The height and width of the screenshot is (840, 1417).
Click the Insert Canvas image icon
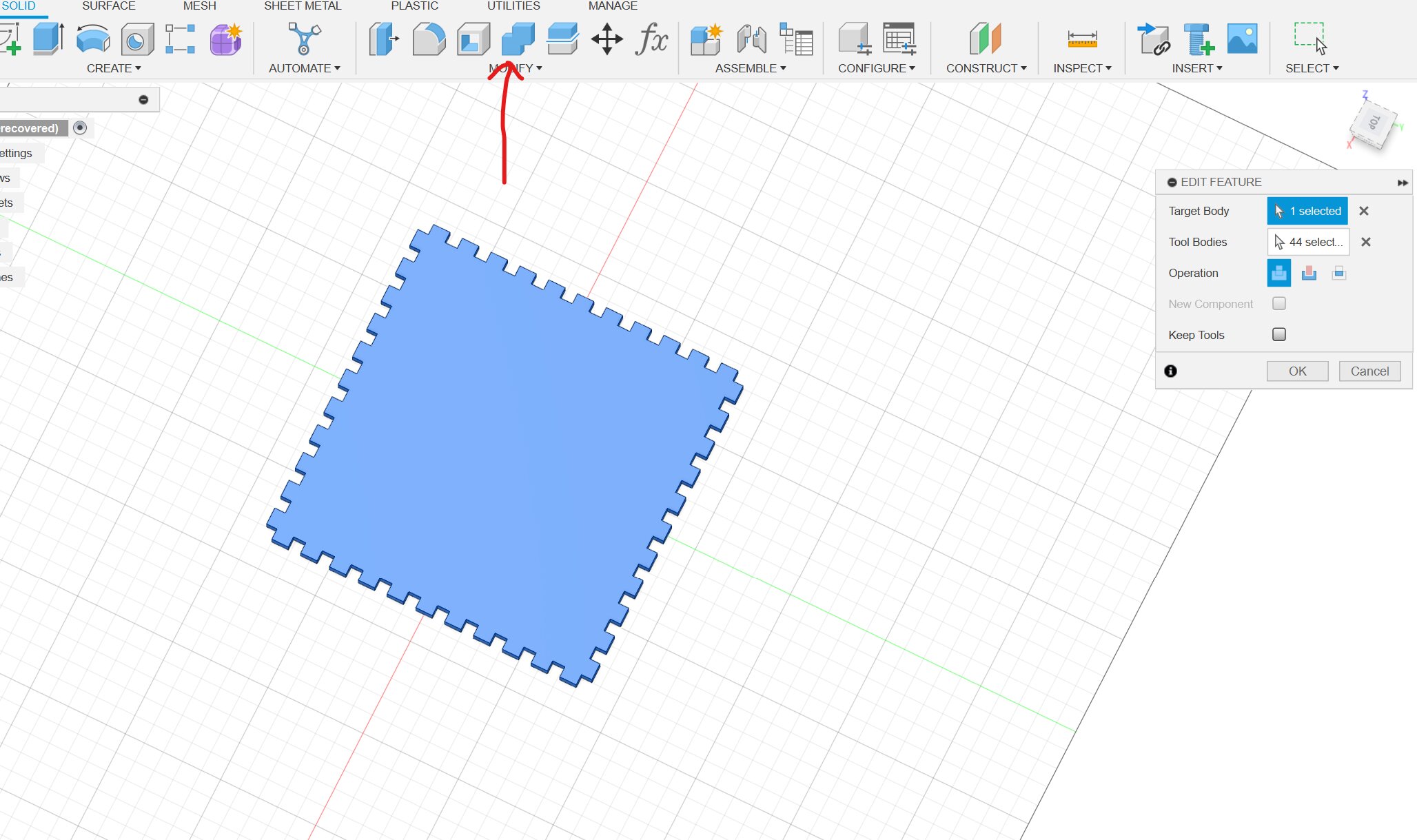(1243, 39)
